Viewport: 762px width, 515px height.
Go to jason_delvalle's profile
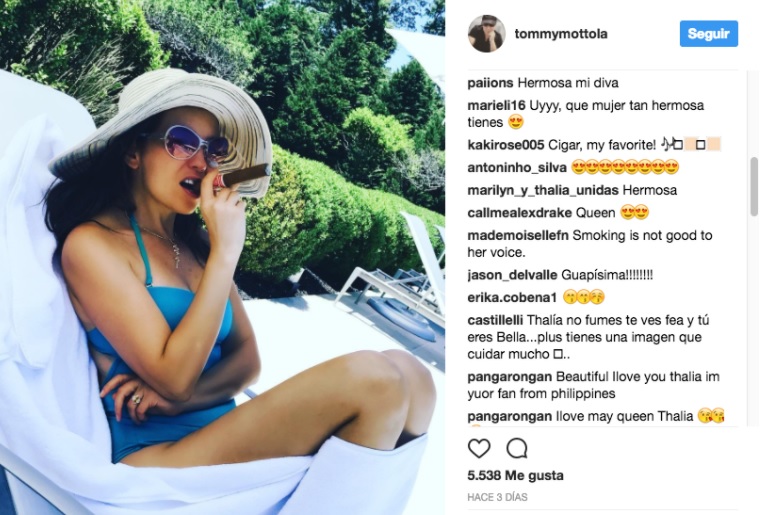[512, 275]
